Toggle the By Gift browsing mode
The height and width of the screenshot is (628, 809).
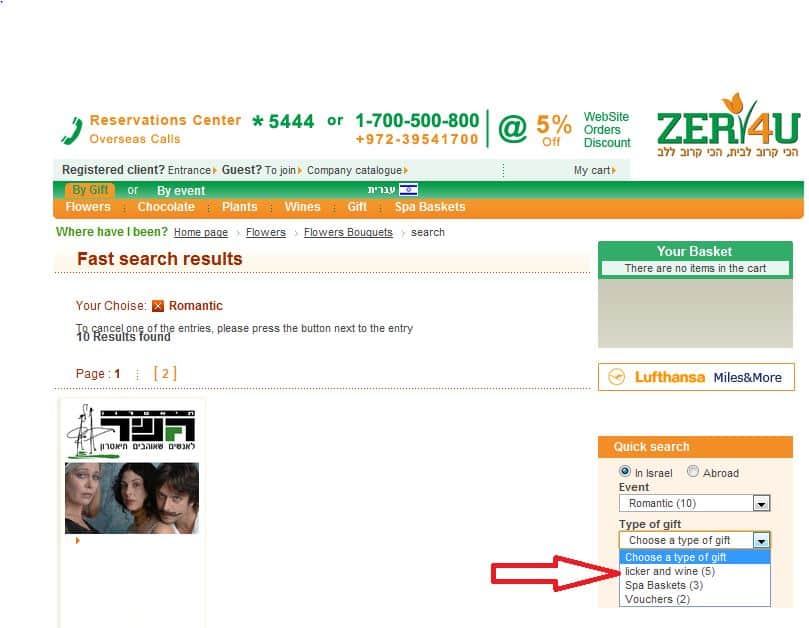click(90, 190)
